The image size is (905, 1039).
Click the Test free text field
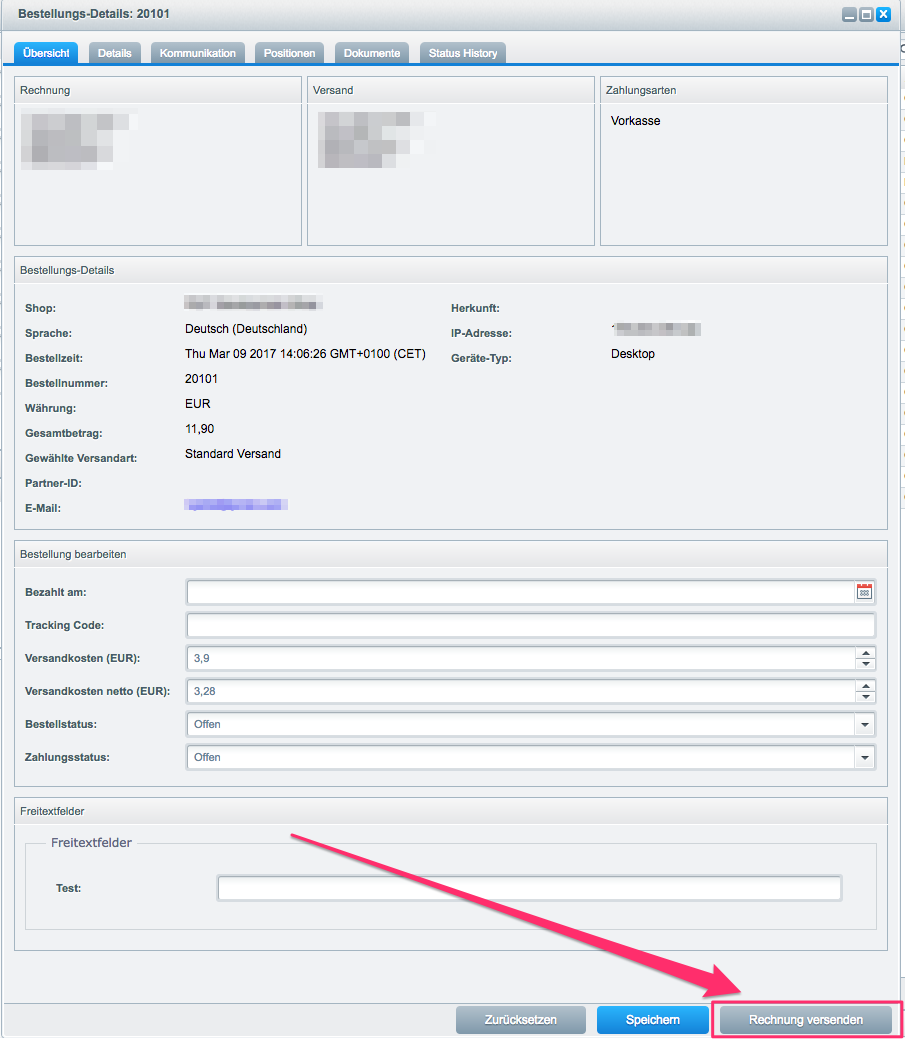pos(529,888)
